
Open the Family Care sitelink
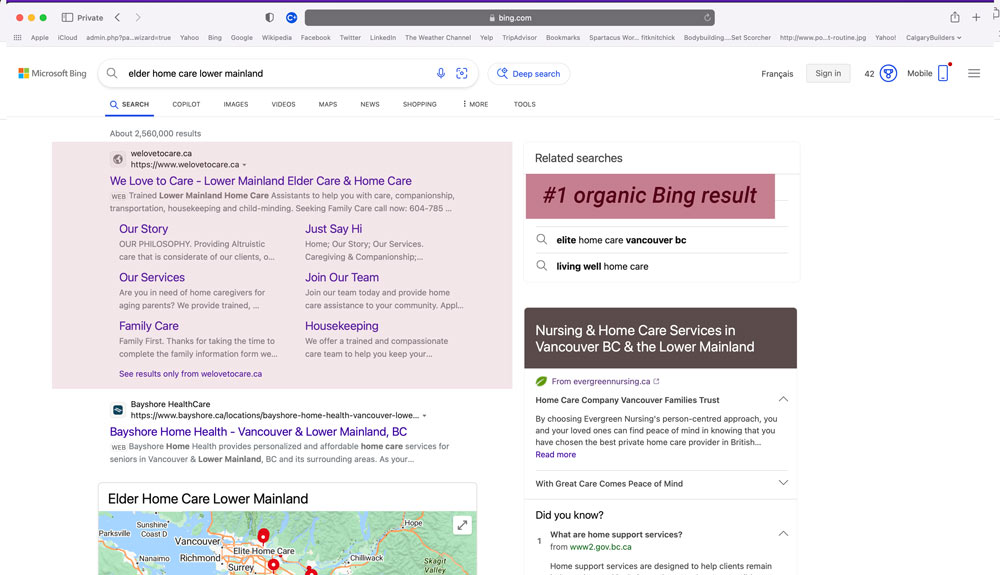149,326
